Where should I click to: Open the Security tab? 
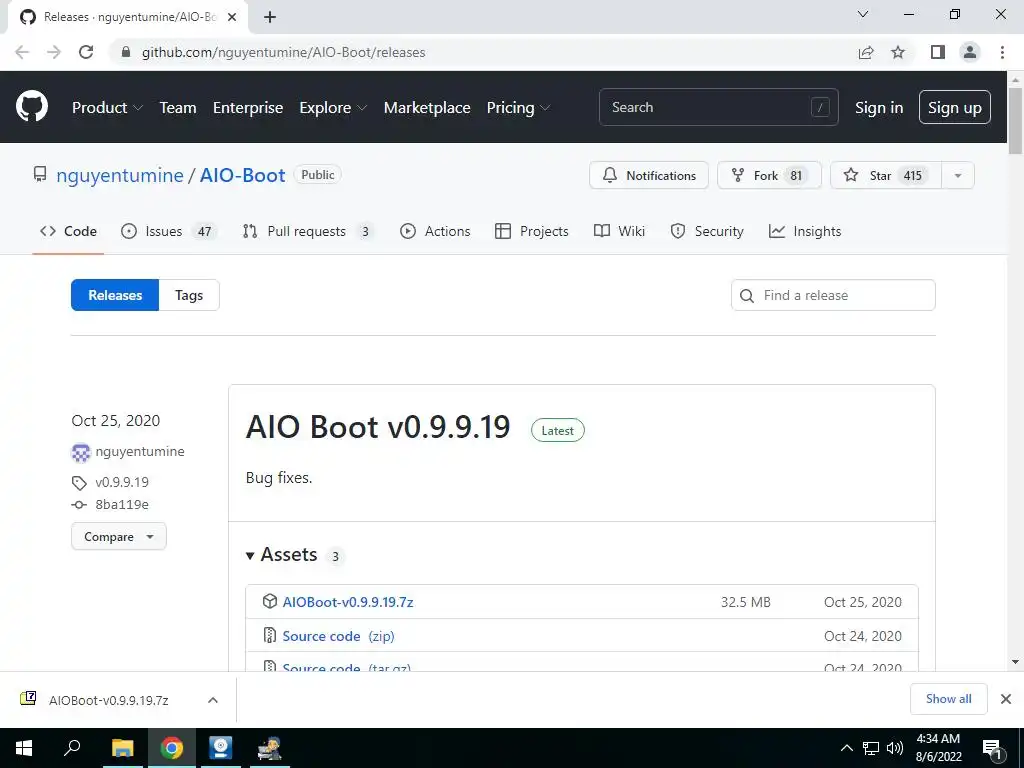(707, 231)
